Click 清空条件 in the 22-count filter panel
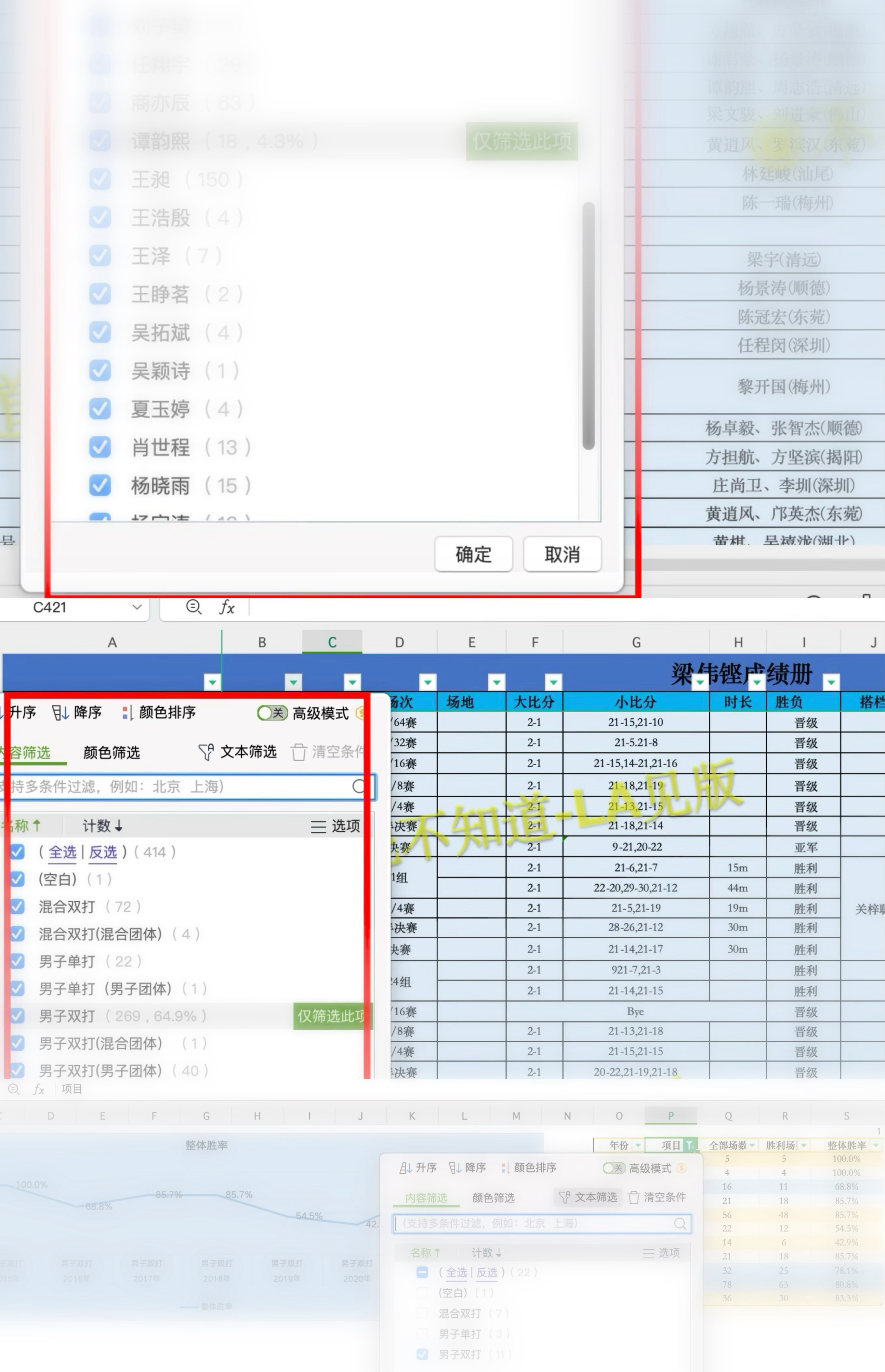 (x=657, y=1197)
